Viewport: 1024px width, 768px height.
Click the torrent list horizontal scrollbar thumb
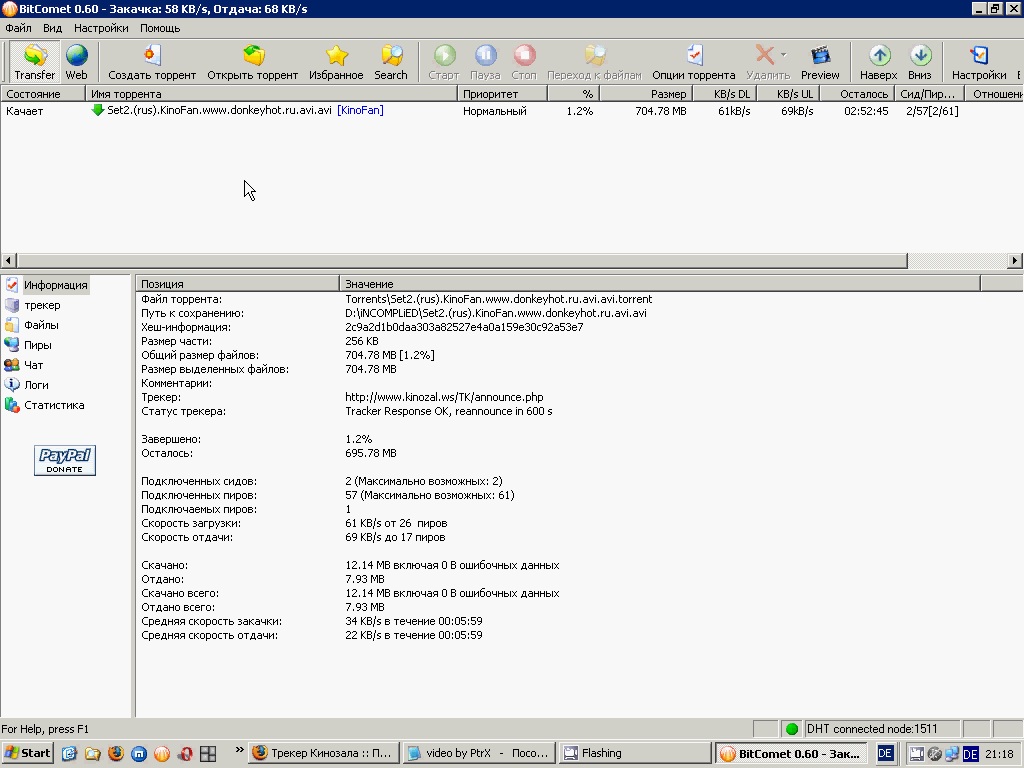coord(462,261)
